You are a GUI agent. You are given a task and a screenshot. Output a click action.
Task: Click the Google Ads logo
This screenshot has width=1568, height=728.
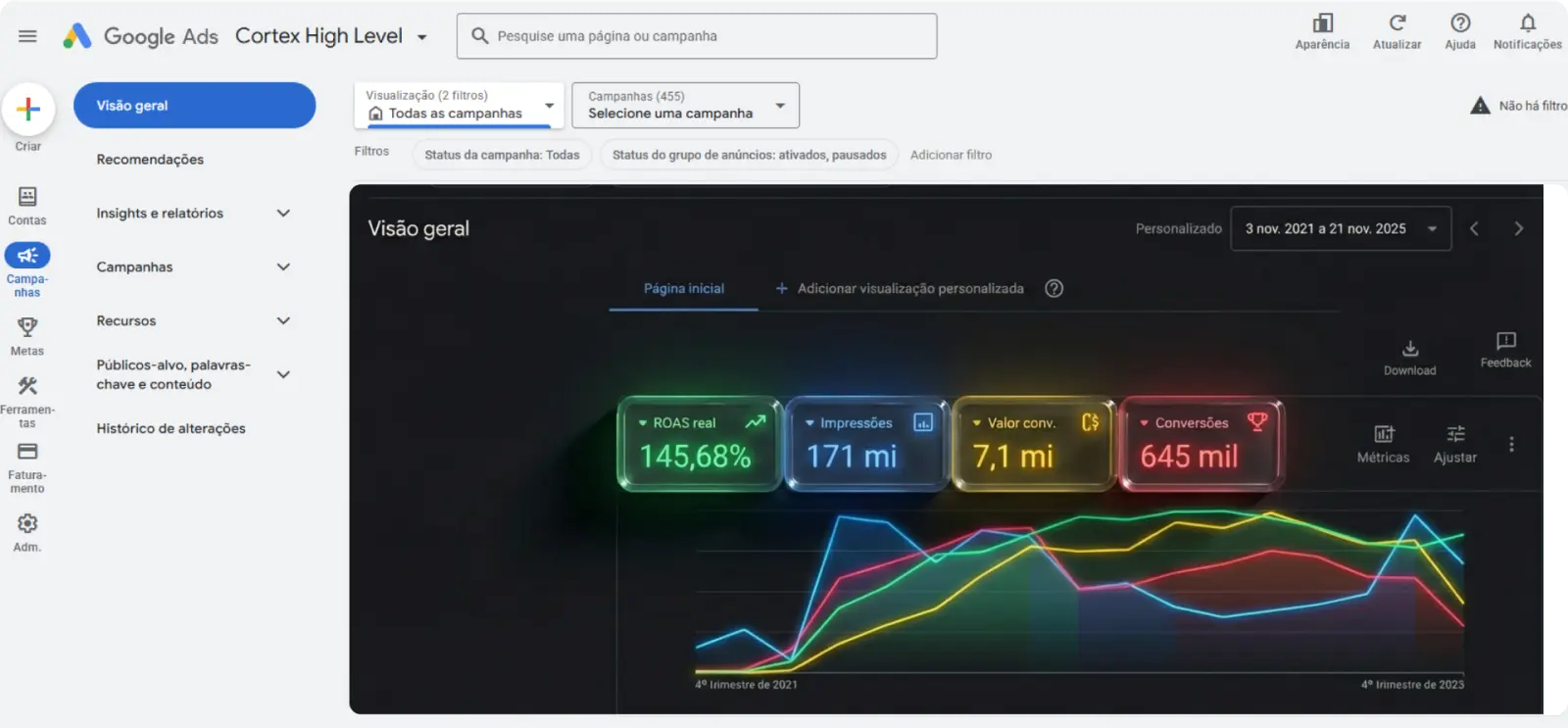(x=140, y=36)
